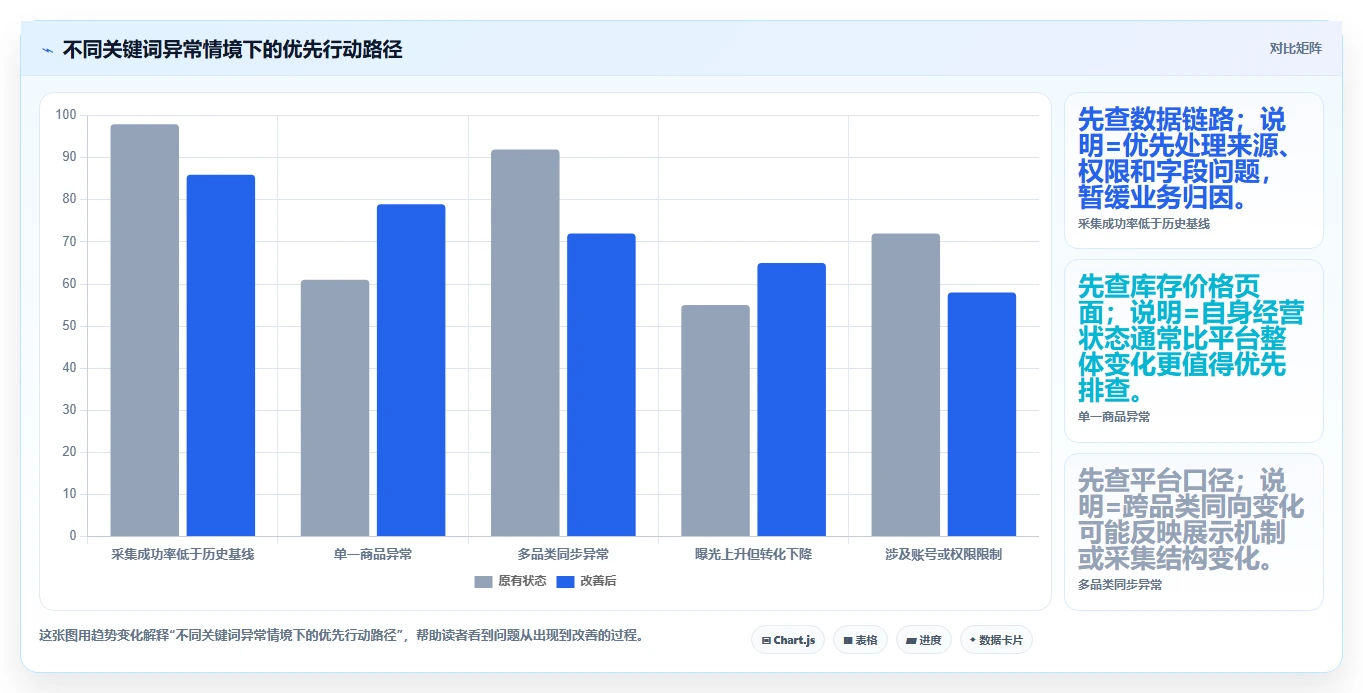Click the blue bar for 涉及账号或权限限制
This screenshot has height=693, width=1363.
[981, 414]
